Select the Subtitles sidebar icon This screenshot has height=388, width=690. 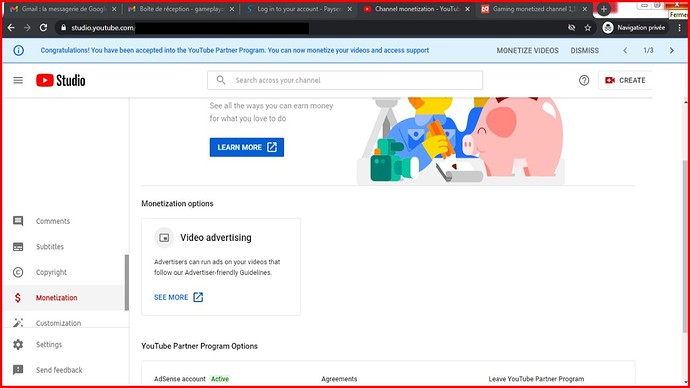[18, 247]
